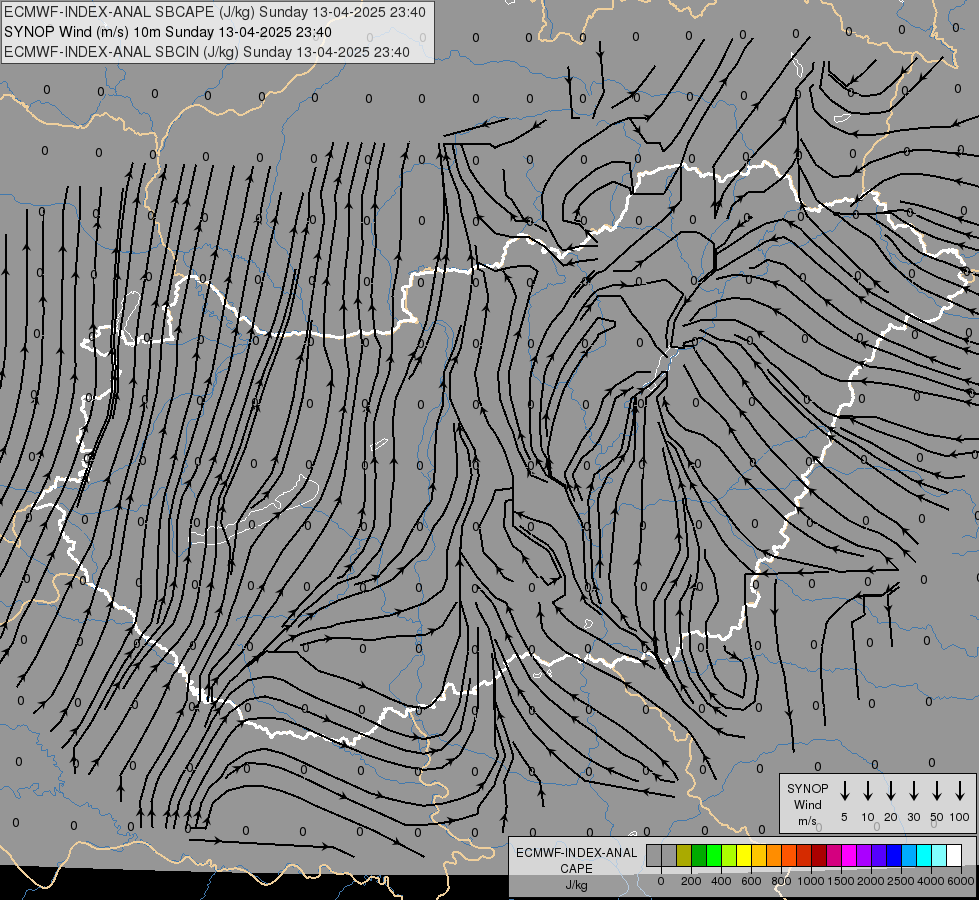Viewport: 979px width, 900px height.
Task: Click the SBCIN title line in header
Action: pos(207,52)
